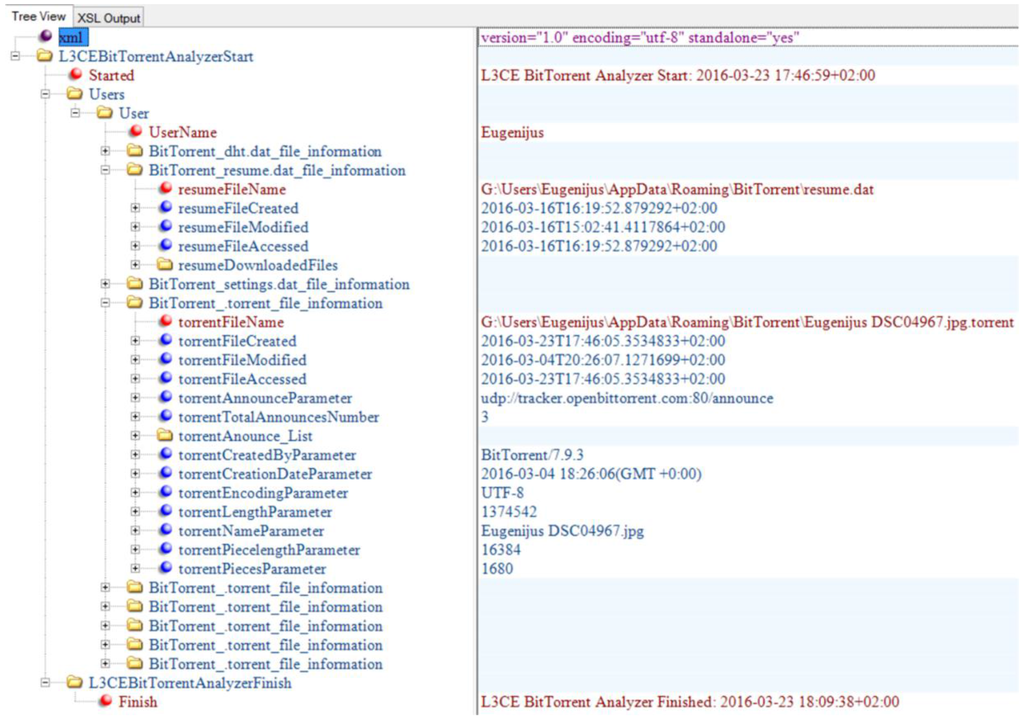The height and width of the screenshot is (719, 1024).
Task: Select the L3CEBitTorrentAnalyzerFinish tree item
Action: [x=190, y=683]
